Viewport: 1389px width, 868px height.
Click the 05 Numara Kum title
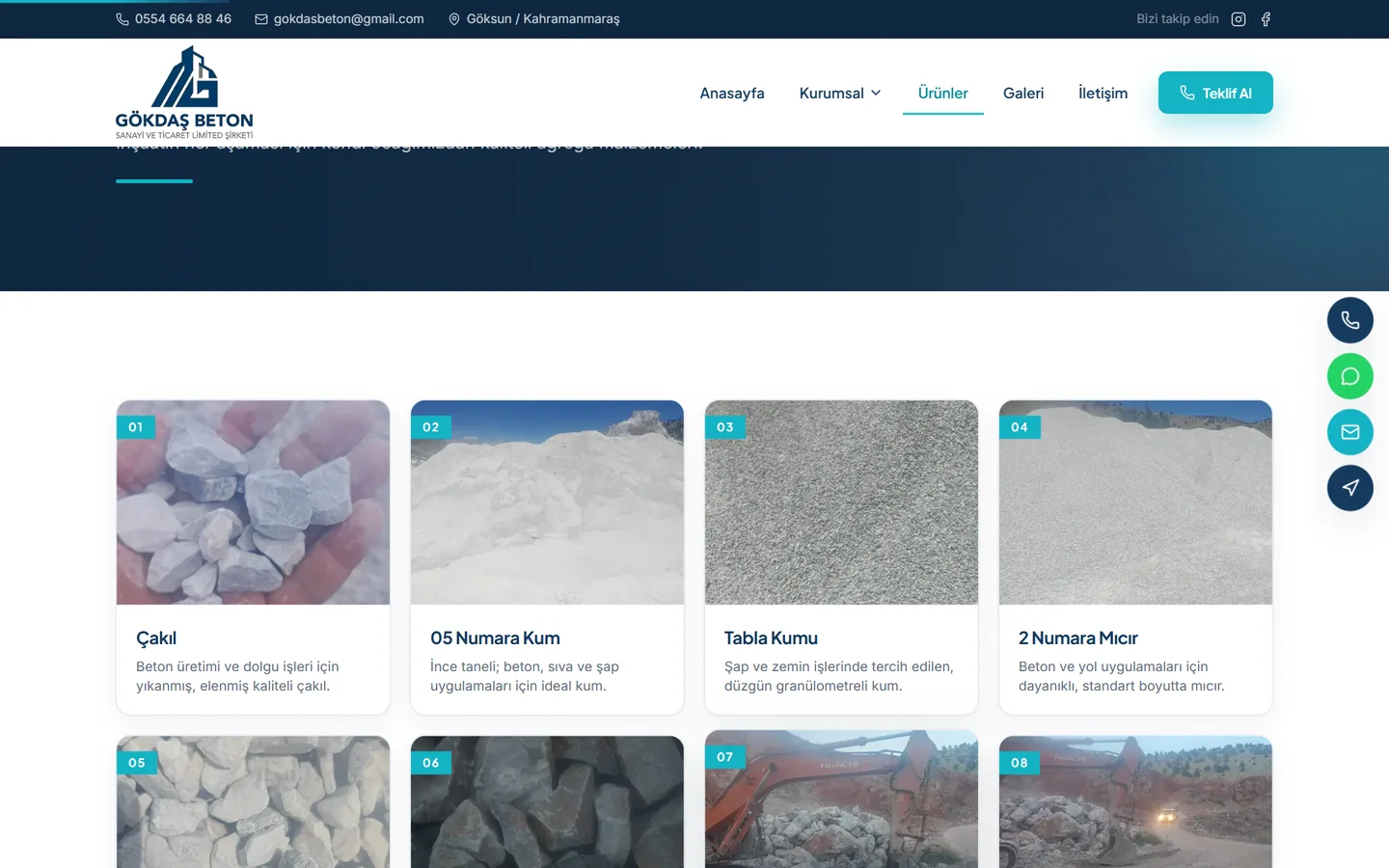[495, 638]
